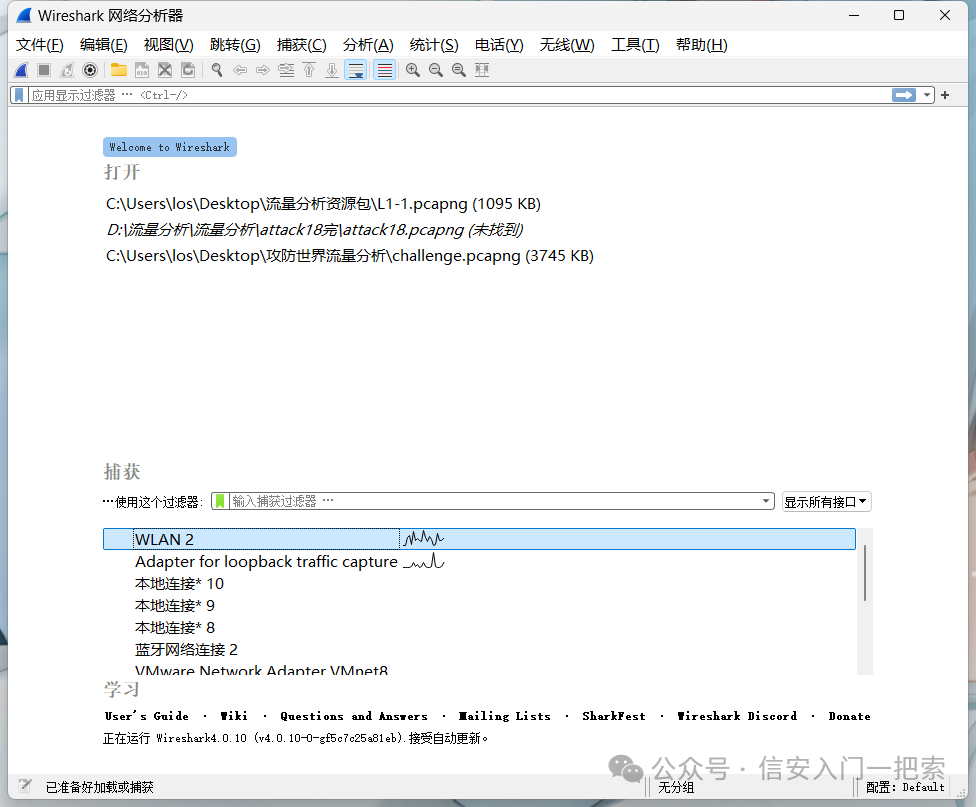Image resolution: width=976 pixels, height=807 pixels.
Task: Open capture options gear icon
Action: [90, 70]
